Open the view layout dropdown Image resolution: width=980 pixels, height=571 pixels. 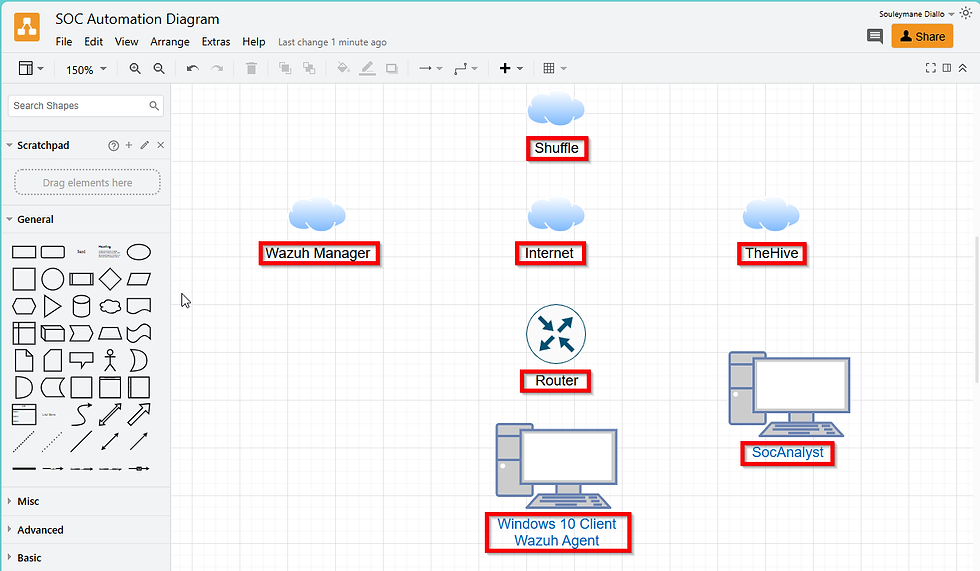[31, 69]
